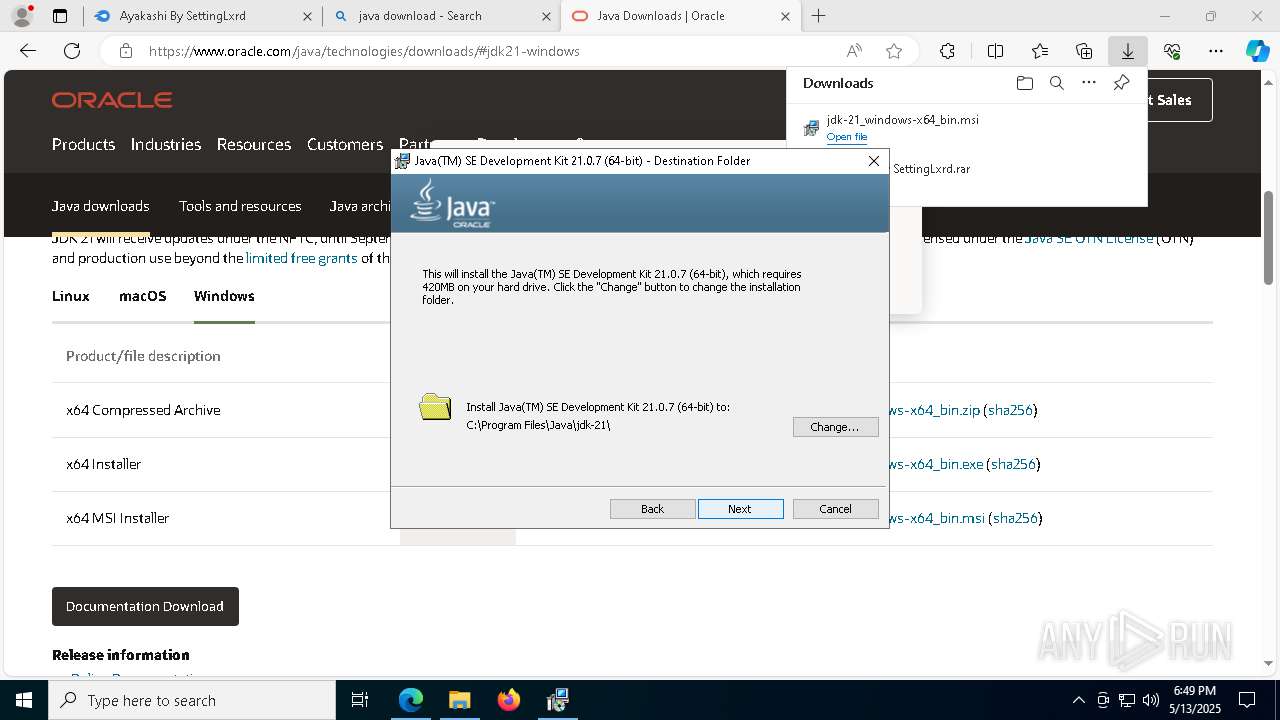Viewport: 1280px width, 720px height.
Task: Select Java downloads sub-navigation tab
Action: point(101,206)
